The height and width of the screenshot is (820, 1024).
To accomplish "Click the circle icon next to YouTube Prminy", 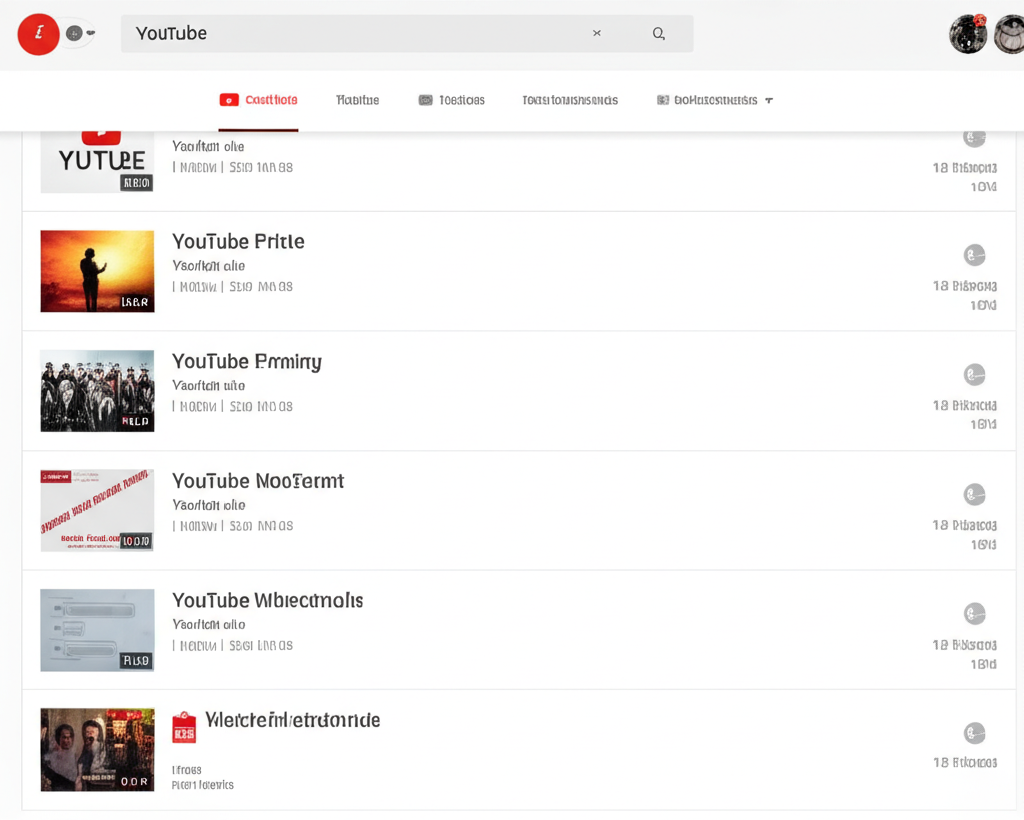I will 974,374.
